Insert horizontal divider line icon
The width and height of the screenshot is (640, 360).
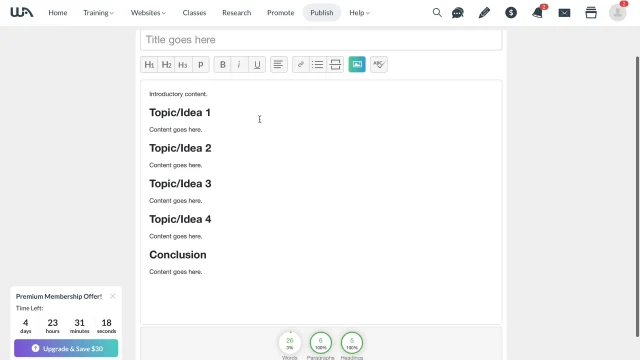click(335, 64)
